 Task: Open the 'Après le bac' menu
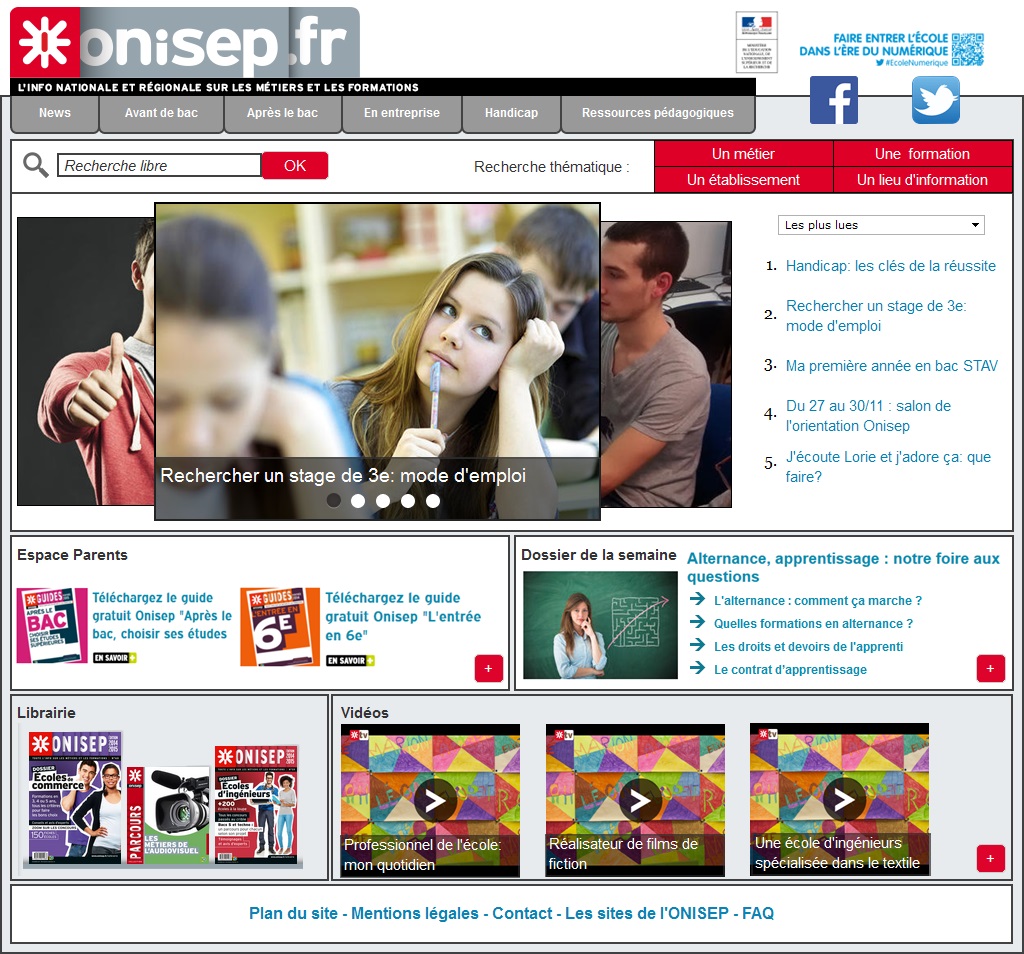pos(282,113)
